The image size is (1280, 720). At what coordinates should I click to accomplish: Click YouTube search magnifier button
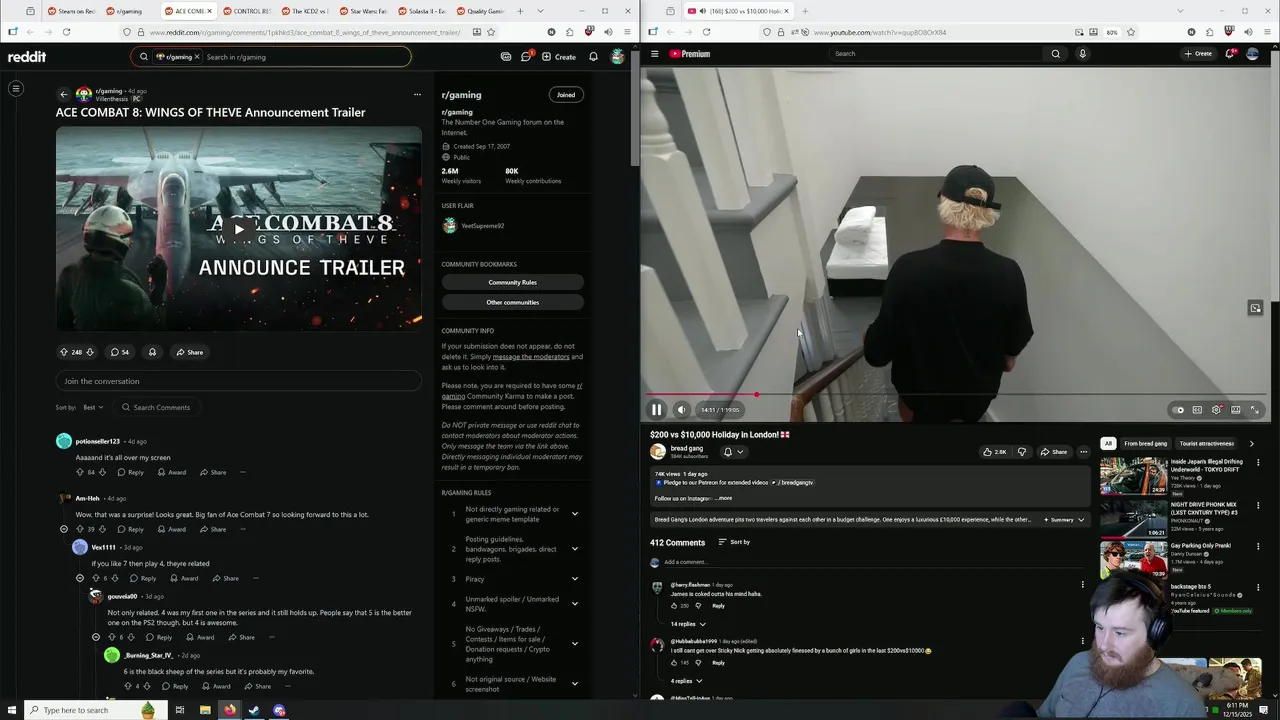click(x=1055, y=54)
